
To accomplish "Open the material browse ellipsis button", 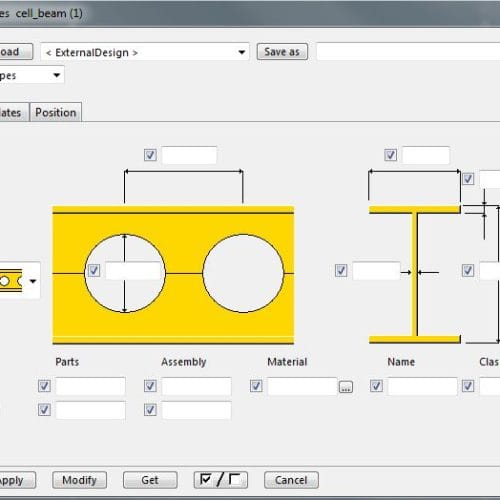I will (346, 387).
